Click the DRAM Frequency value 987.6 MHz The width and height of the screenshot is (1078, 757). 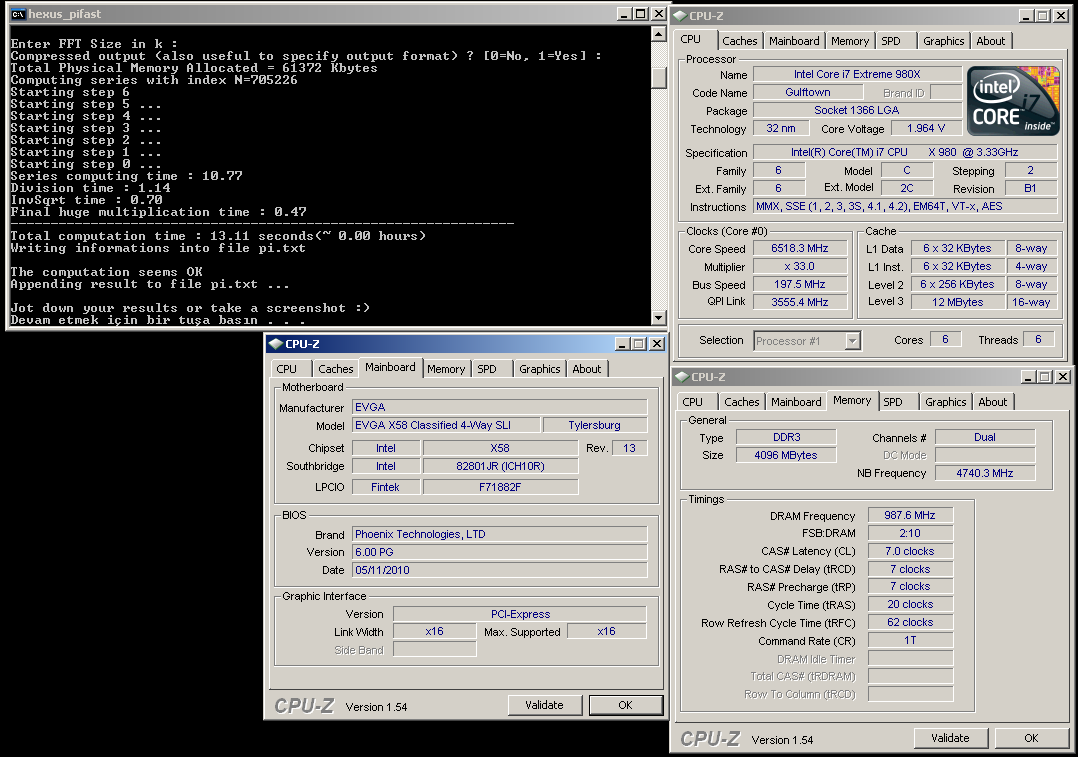pos(910,515)
